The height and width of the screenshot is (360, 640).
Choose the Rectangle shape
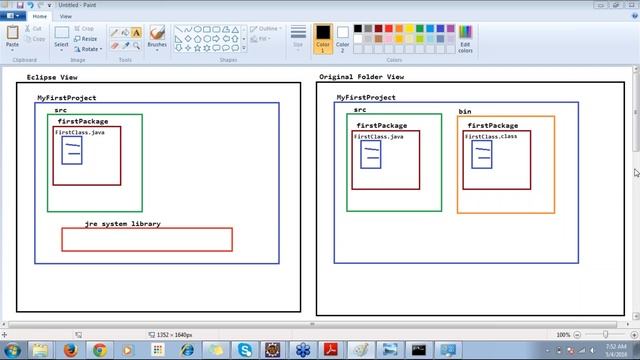(207, 30)
